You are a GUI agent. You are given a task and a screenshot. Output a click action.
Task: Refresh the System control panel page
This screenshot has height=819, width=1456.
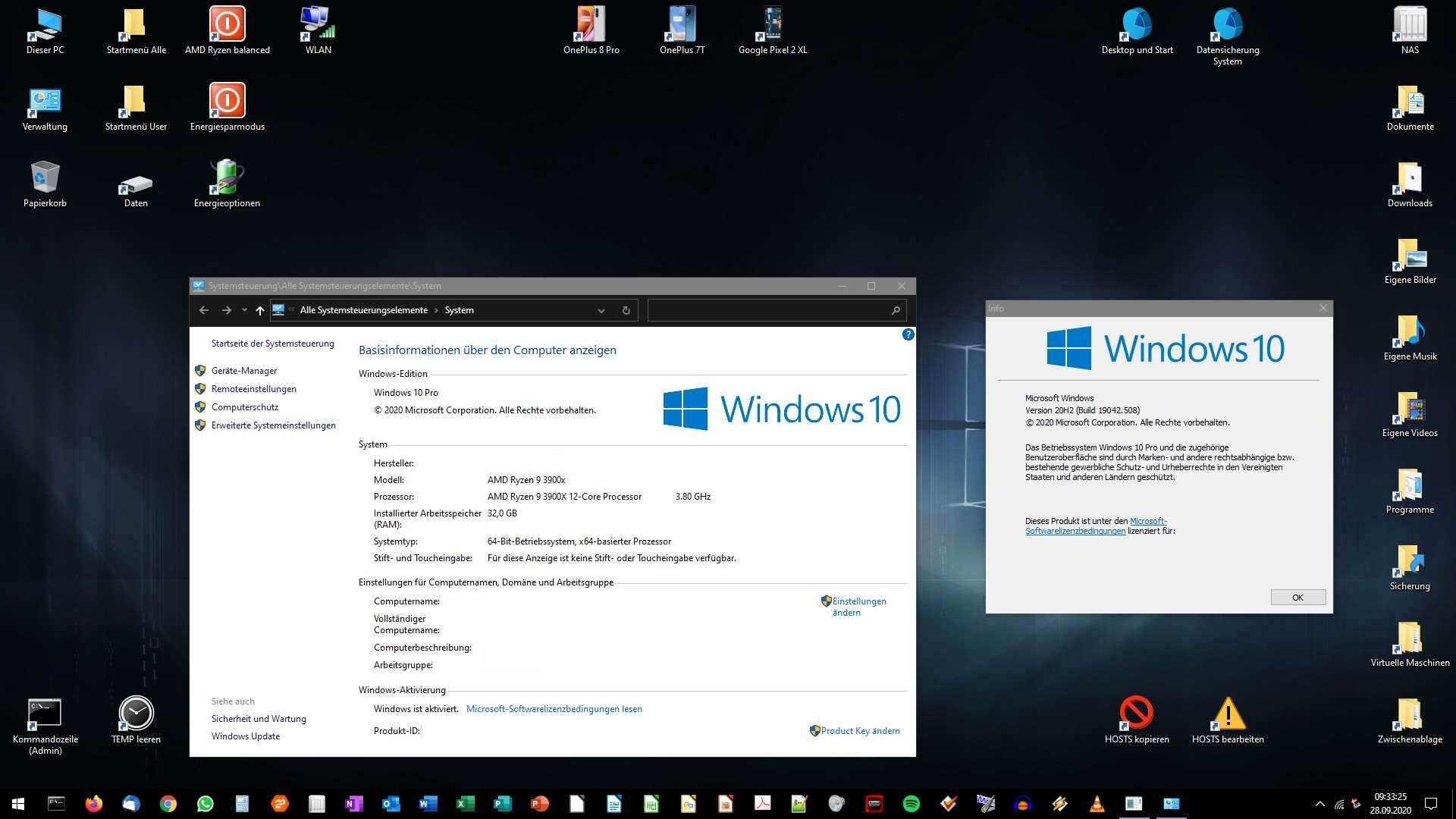pos(626,310)
